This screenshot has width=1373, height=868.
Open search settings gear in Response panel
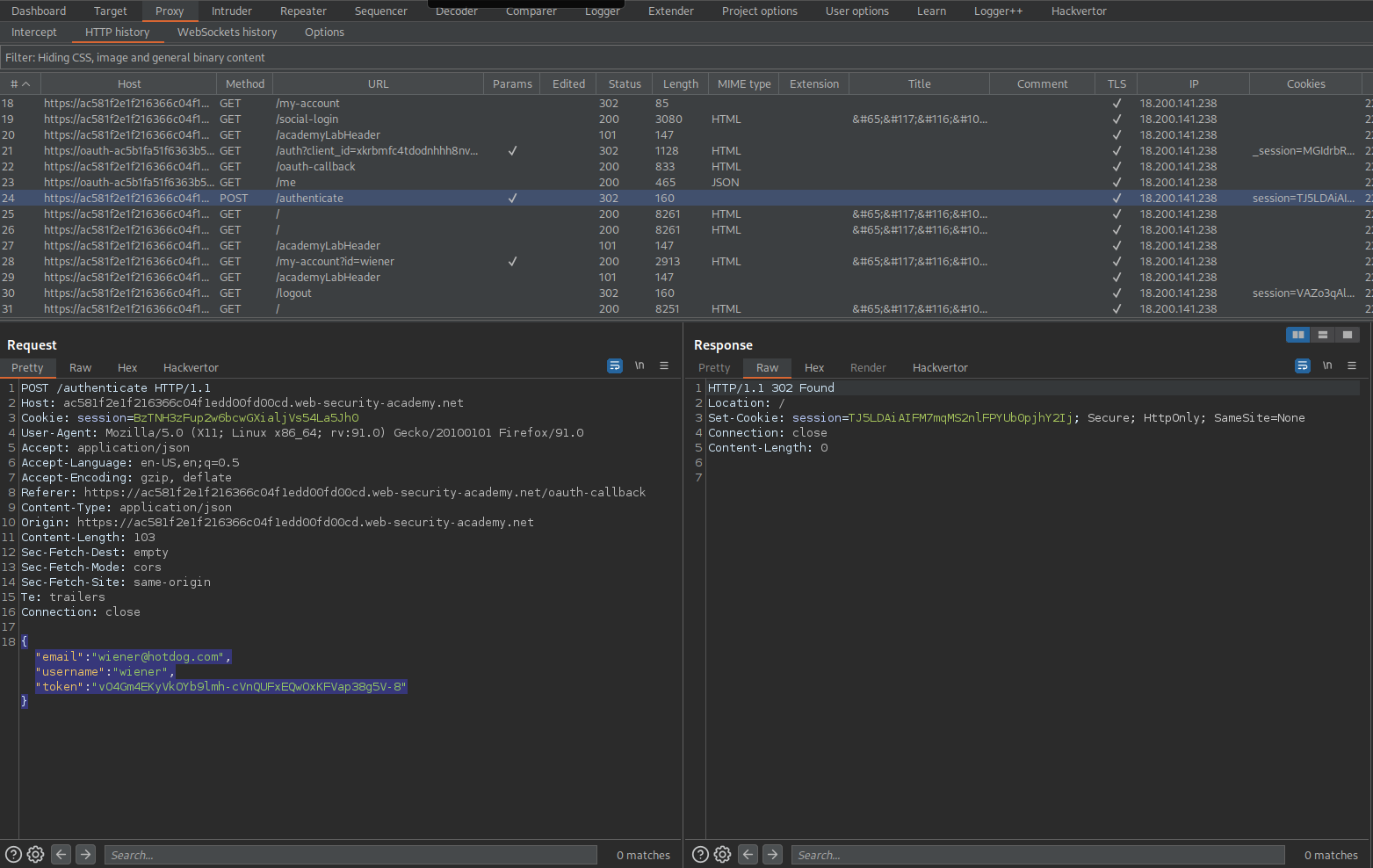point(722,854)
